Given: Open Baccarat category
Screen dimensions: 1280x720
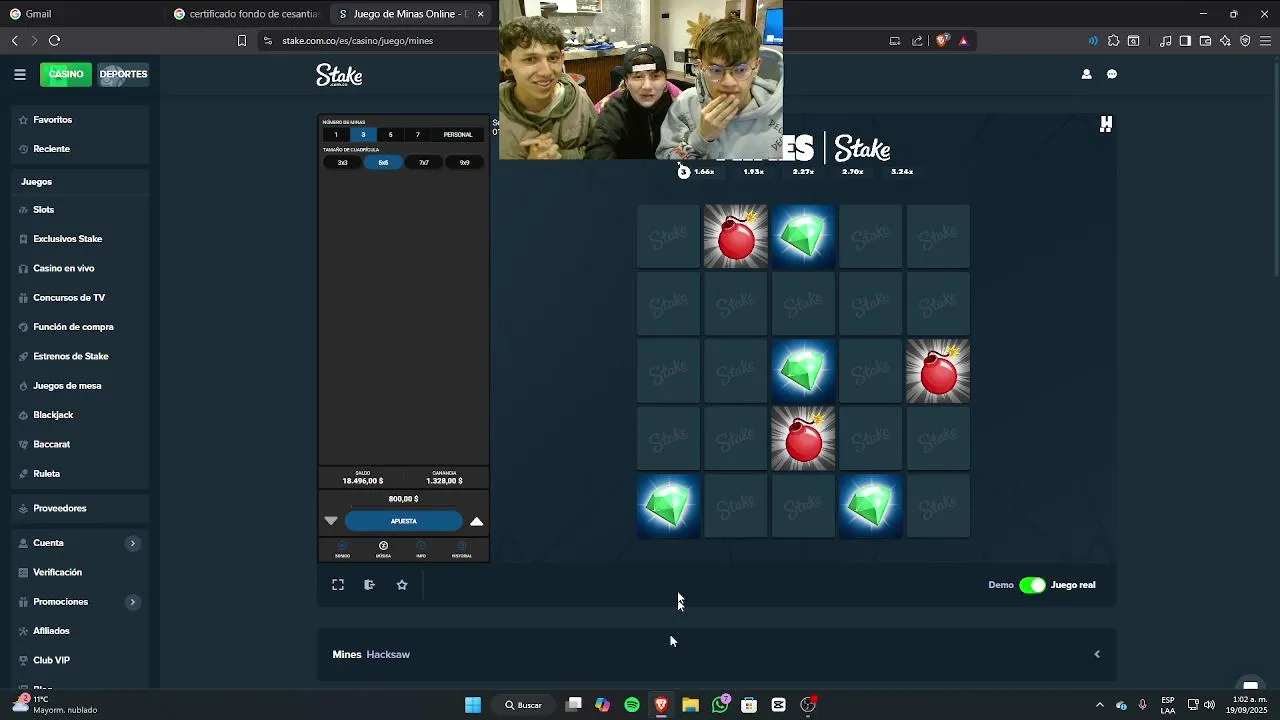Looking at the screenshot, I should pos(80,444).
